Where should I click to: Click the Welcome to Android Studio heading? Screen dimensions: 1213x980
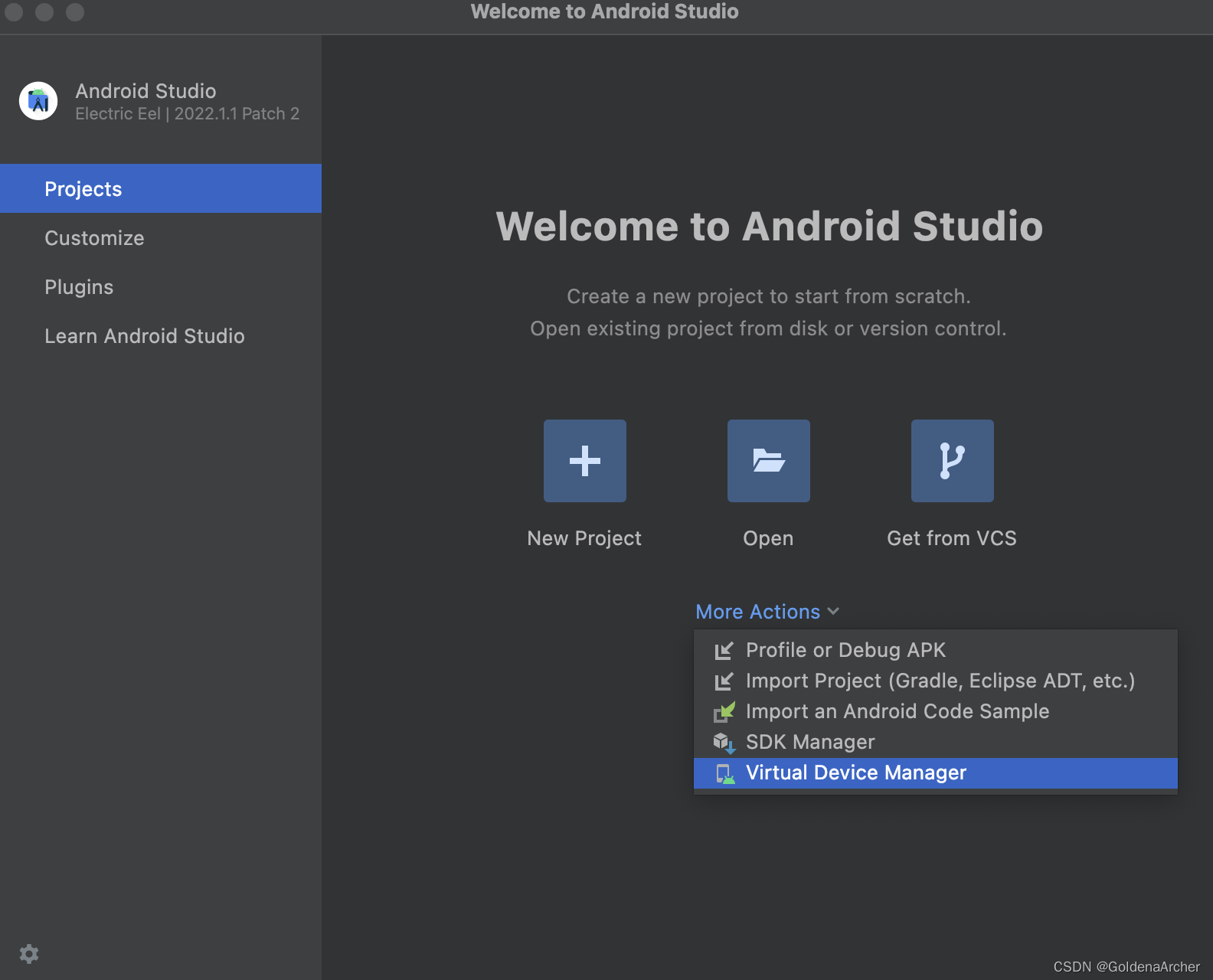[x=770, y=227]
